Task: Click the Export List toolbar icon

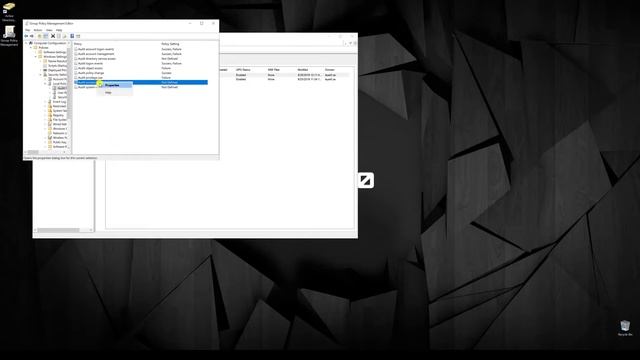Action: (64, 36)
